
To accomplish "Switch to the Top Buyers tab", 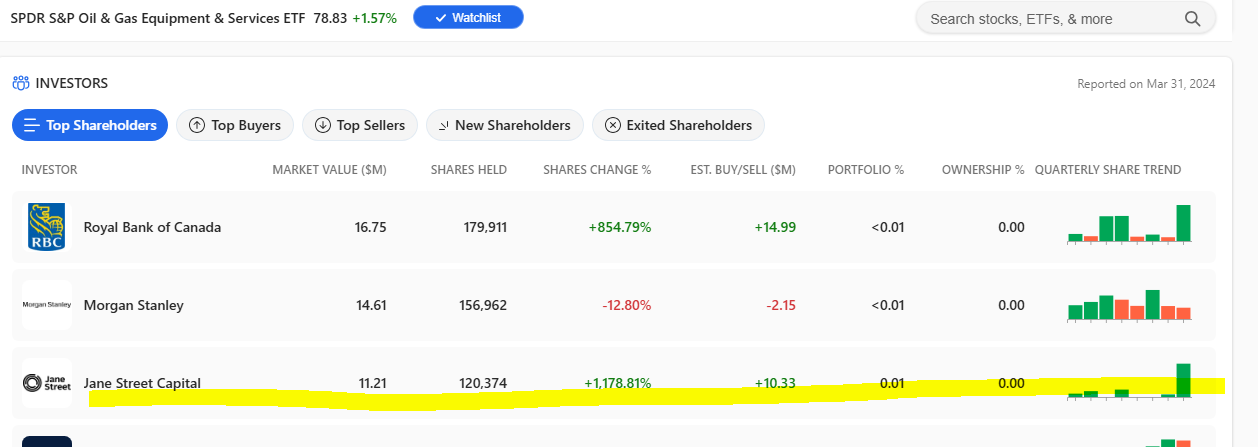I will pyautogui.click(x=235, y=125).
